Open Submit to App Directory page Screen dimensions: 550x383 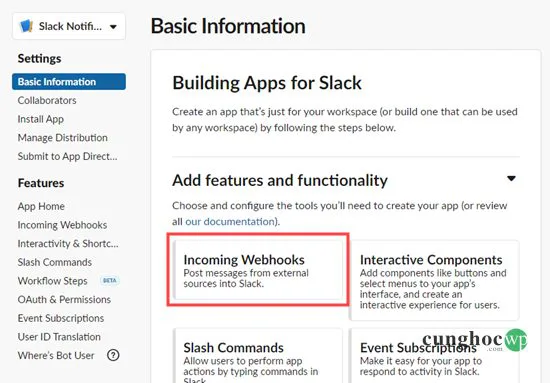67,156
